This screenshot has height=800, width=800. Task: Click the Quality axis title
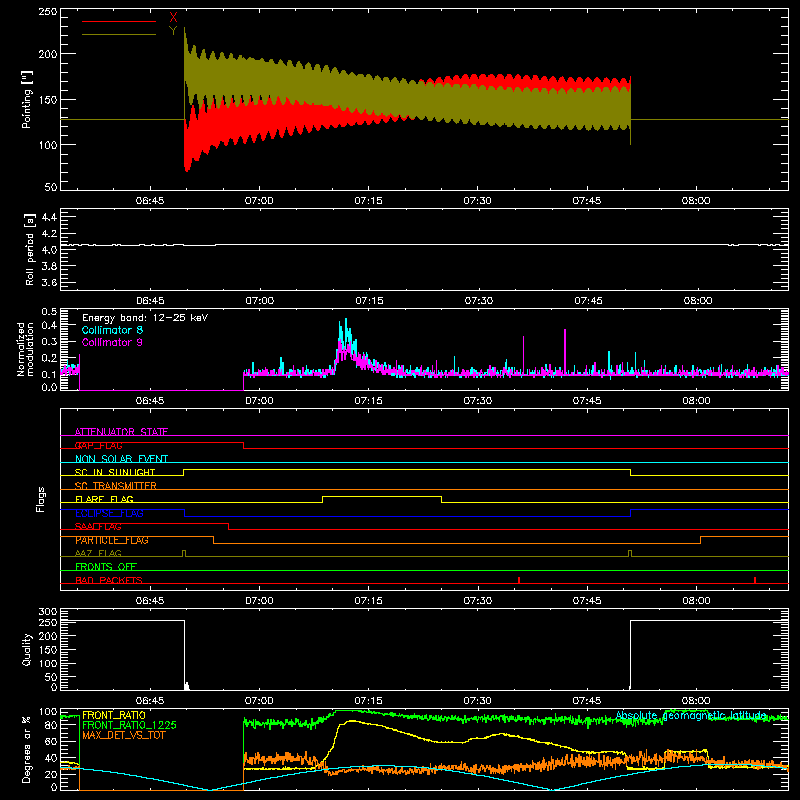[x=27, y=649]
